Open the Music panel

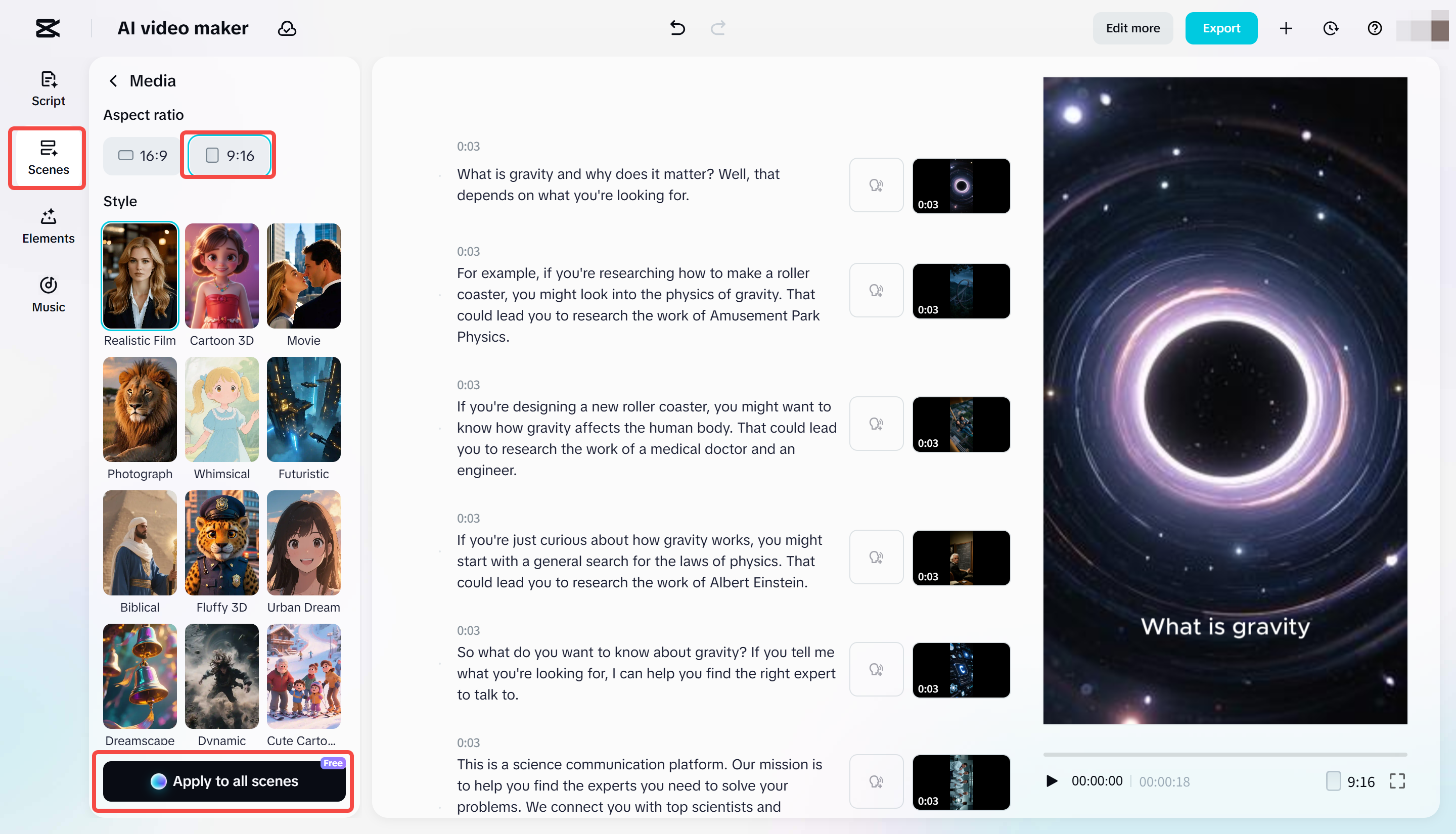click(x=48, y=294)
